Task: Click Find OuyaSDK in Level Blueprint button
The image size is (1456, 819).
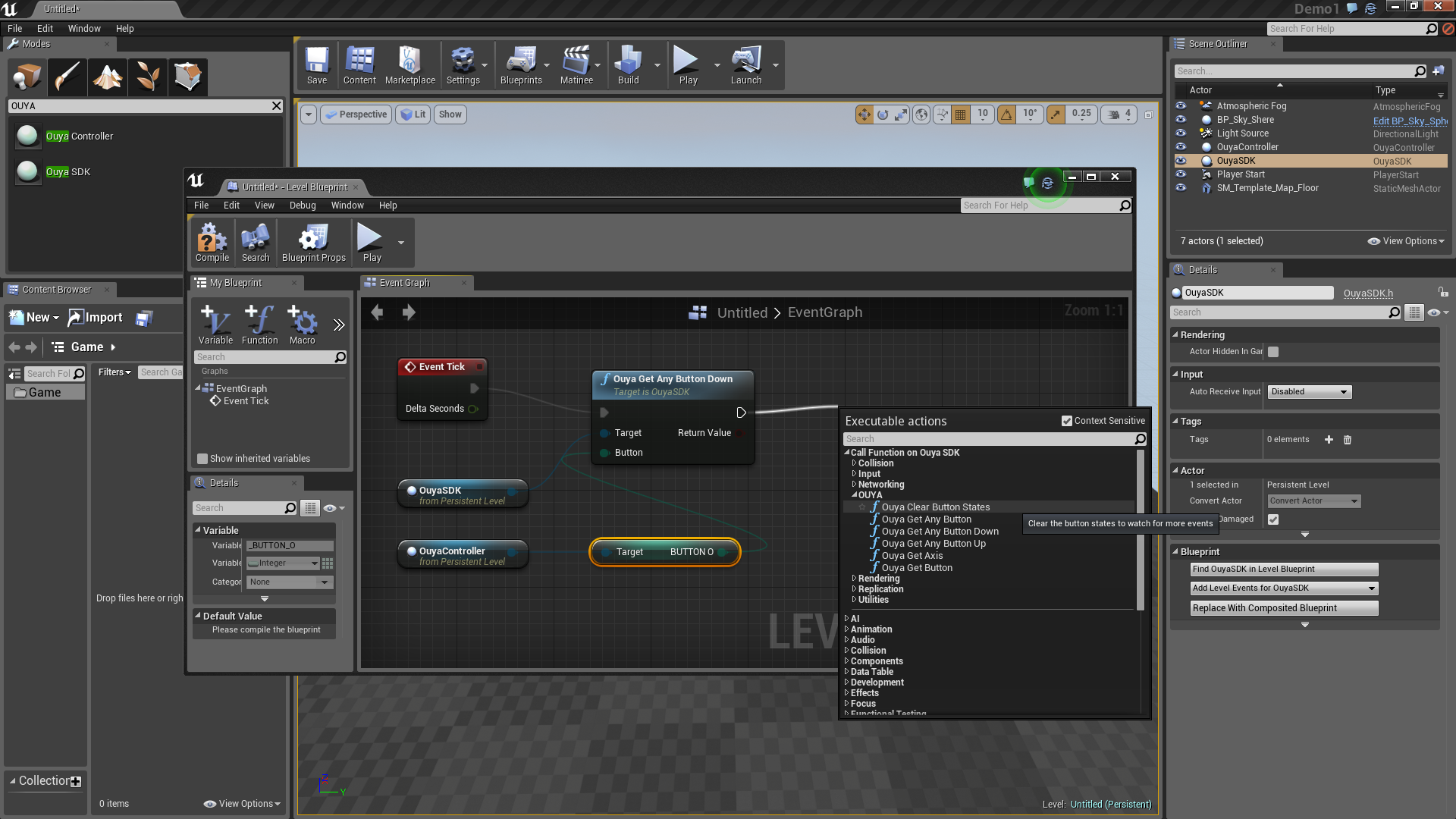Action: pos(1283,570)
